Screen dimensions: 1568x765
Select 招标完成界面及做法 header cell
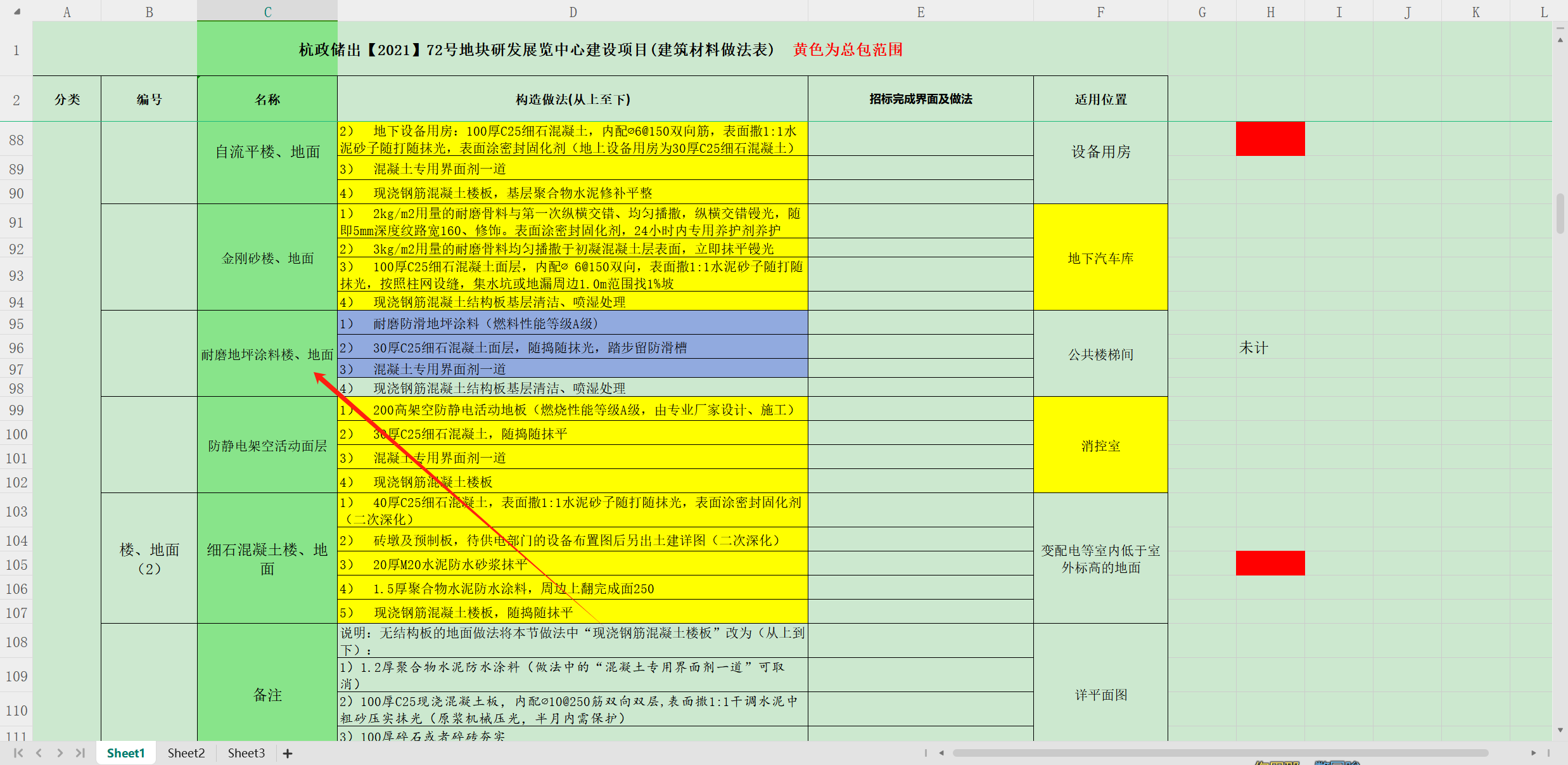(x=921, y=99)
